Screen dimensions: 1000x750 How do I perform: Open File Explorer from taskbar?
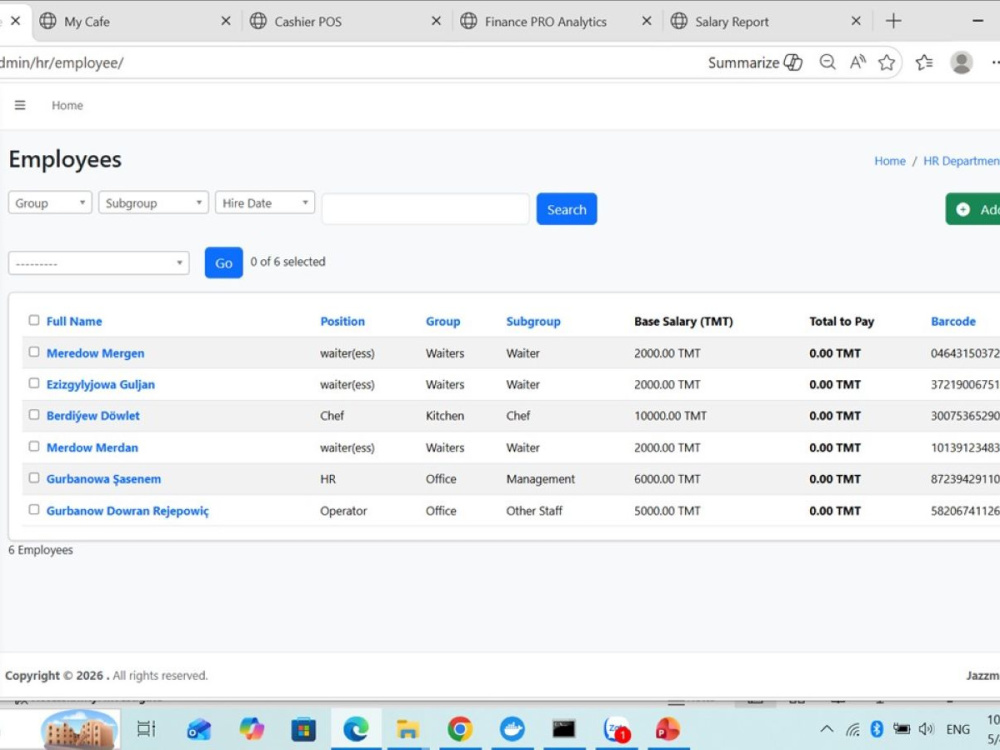(408, 729)
